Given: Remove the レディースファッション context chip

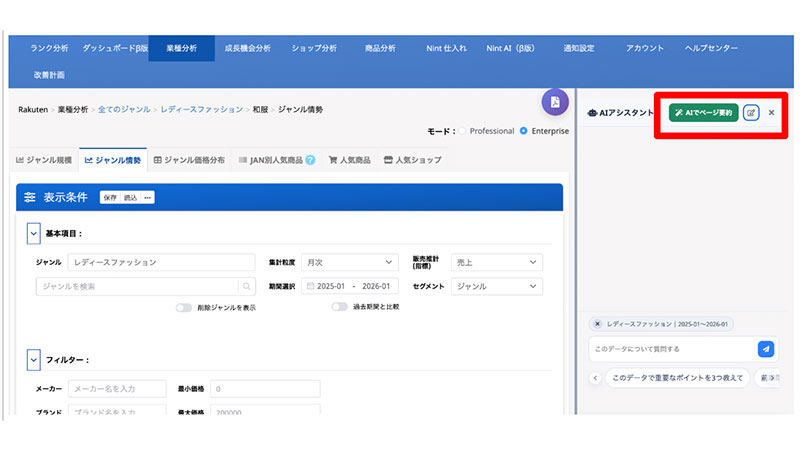Looking at the screenshot, I should 598,324.
